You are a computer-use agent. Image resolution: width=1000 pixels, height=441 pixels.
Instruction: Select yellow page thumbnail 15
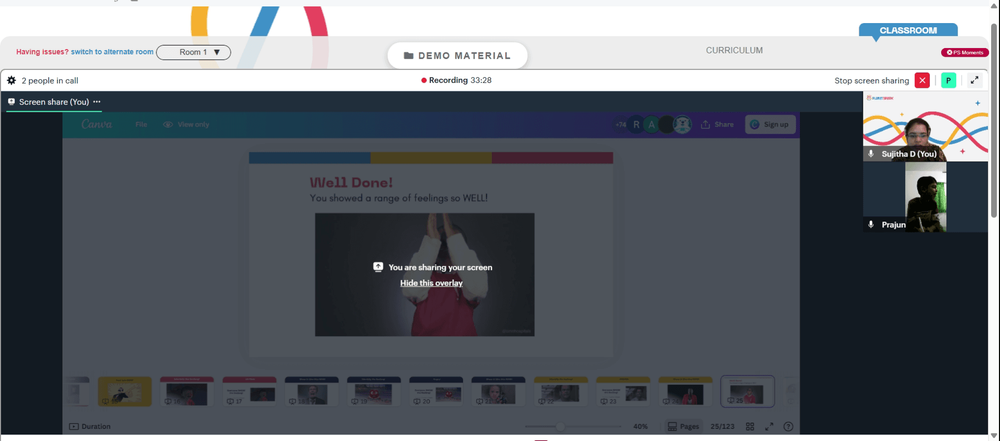coord(125,391)
